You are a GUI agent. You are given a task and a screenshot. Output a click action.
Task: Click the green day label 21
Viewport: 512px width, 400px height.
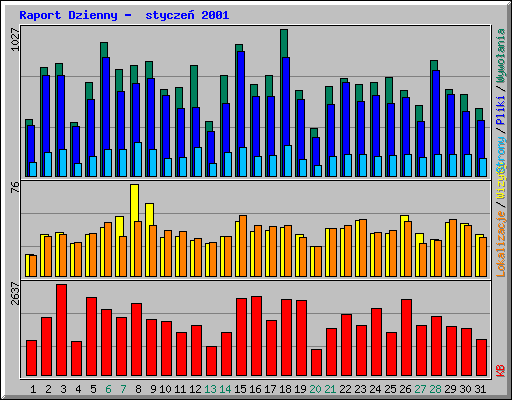coord(330,389)
